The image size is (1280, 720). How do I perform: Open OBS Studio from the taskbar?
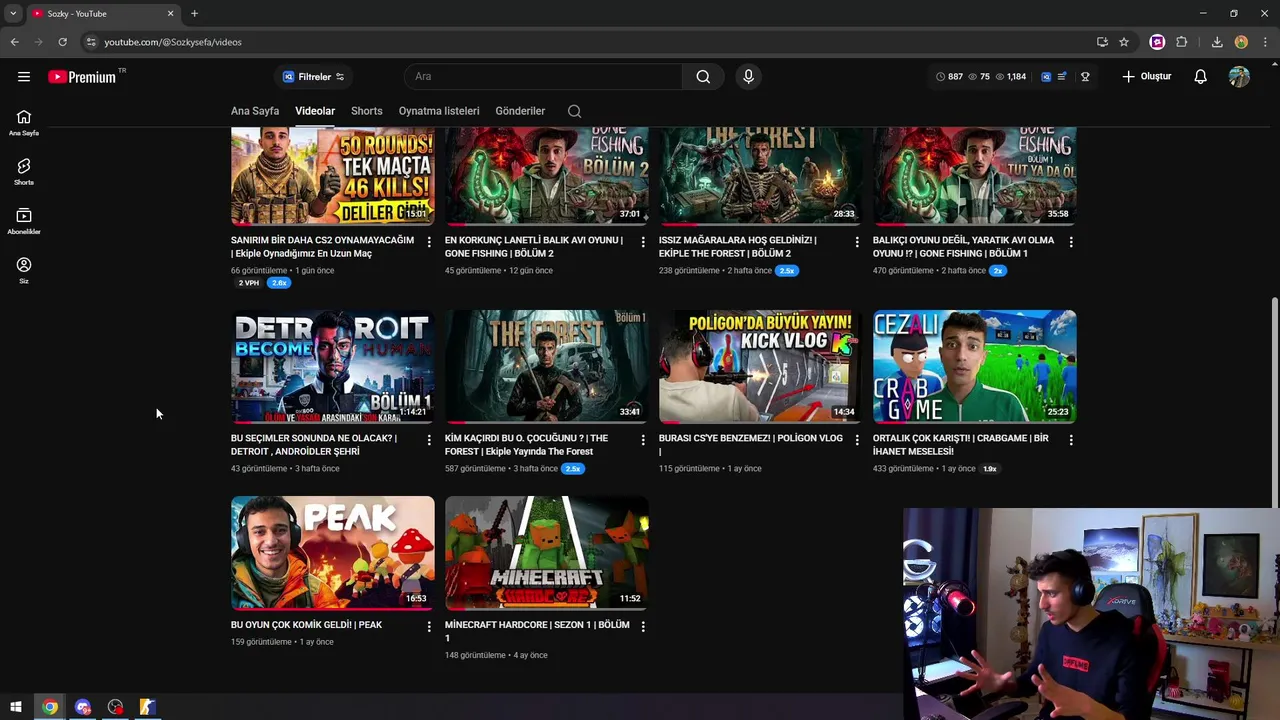click(115, 707)
